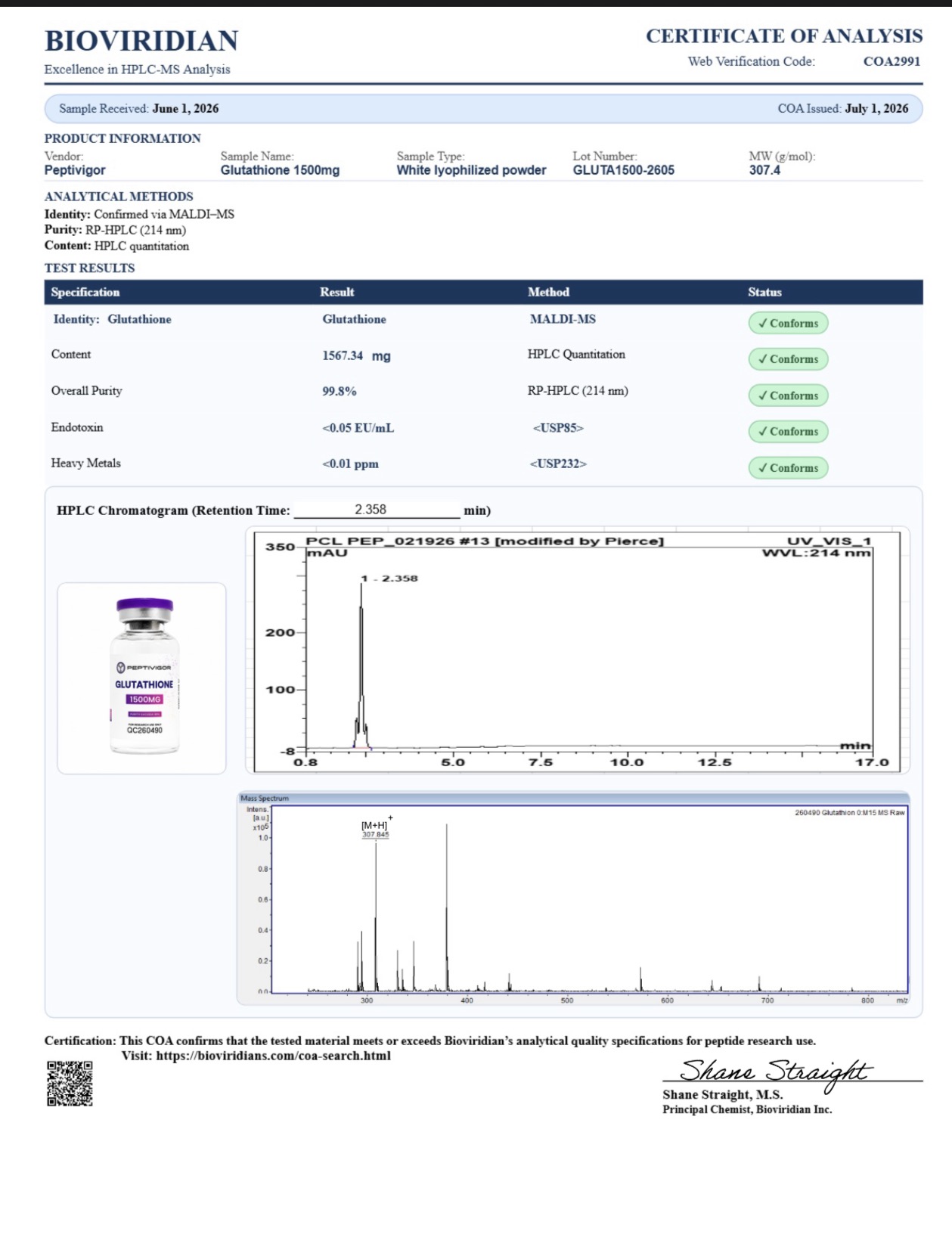Click the MALDI-MS method cell

point(563,319)
